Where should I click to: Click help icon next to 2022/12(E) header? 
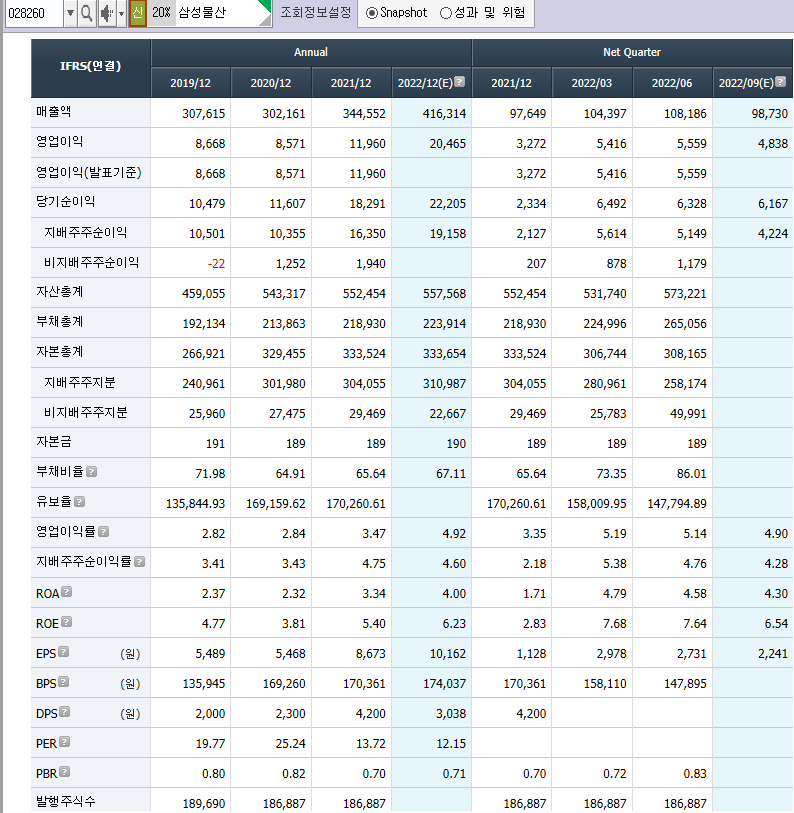[x=459, y=81]
